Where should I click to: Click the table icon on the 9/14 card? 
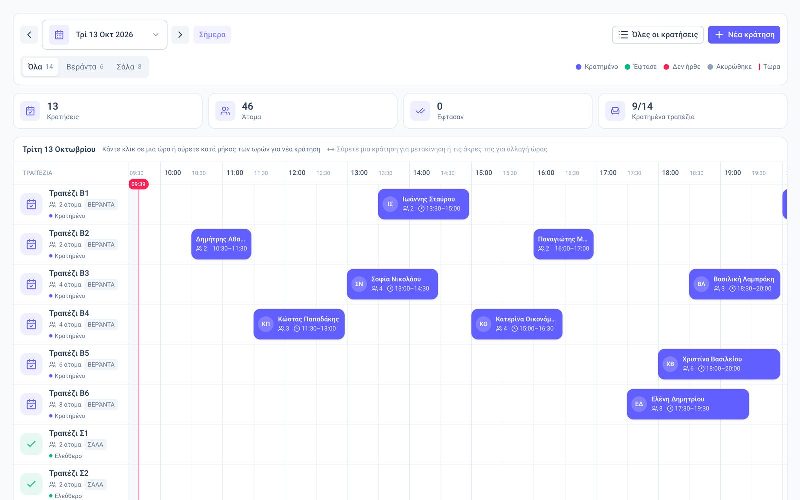615,111
